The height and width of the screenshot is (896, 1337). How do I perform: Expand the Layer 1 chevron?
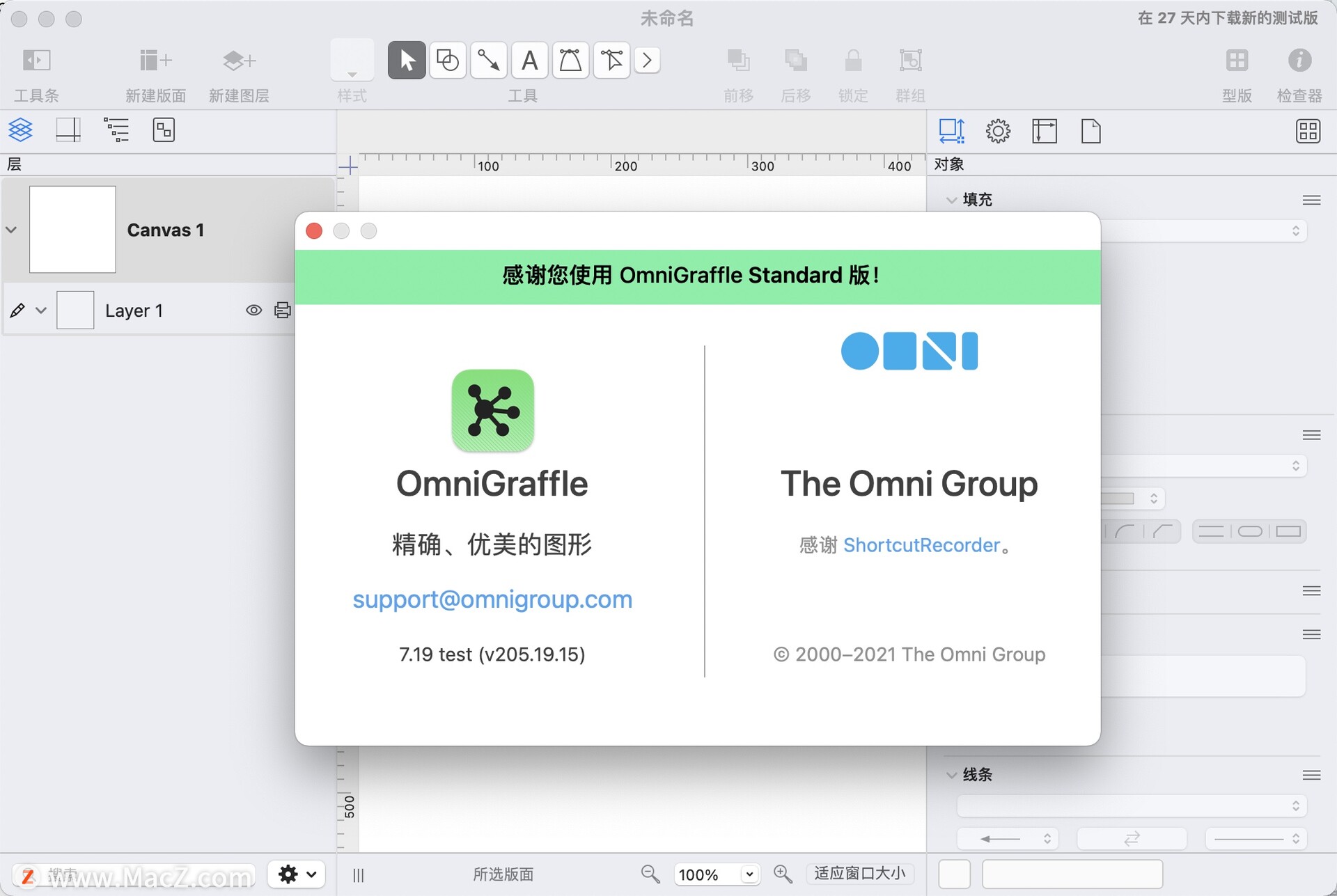click(x=41, y=311)
